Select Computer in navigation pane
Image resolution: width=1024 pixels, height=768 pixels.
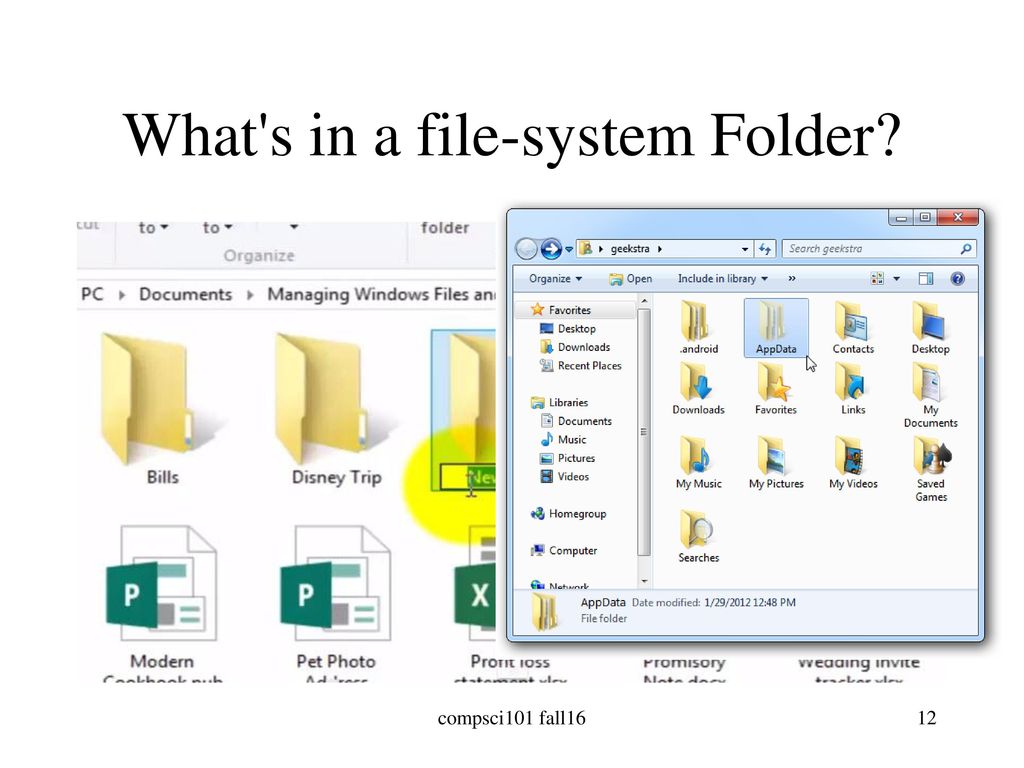click(x=573, y=551)
